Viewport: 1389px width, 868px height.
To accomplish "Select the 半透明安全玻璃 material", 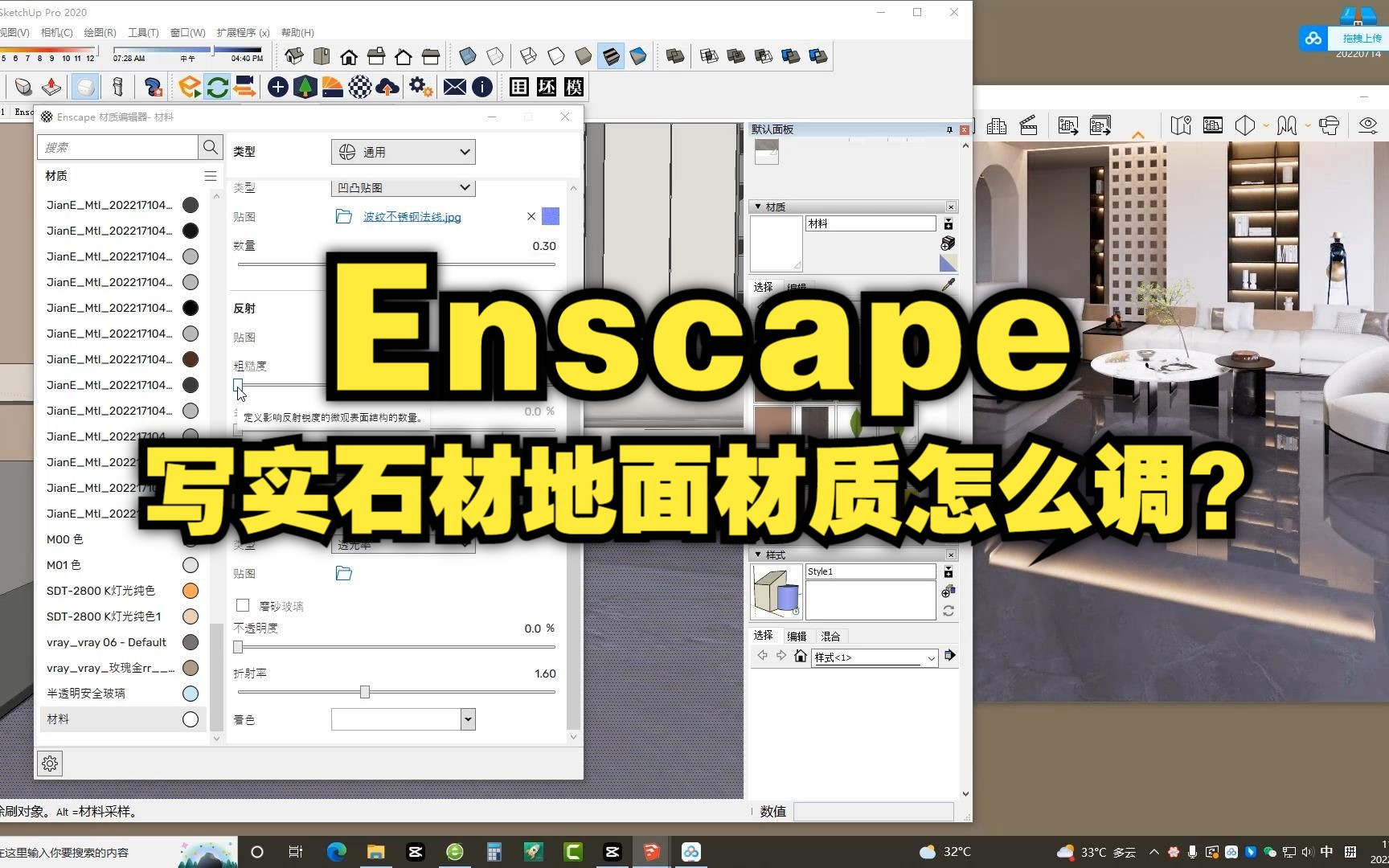I will point(122,694).
